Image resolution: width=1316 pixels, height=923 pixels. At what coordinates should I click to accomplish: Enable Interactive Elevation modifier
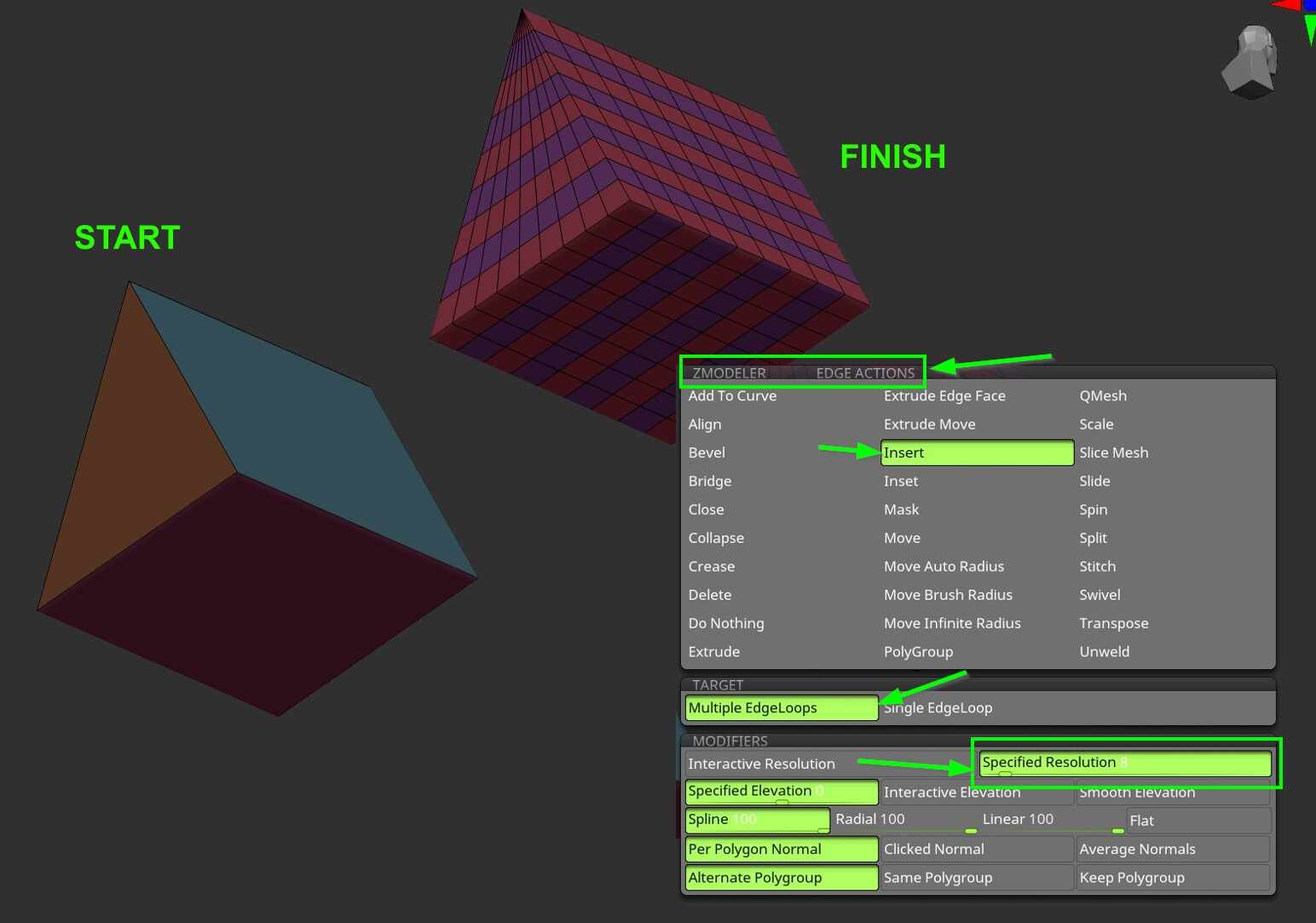click(x=951, y=792)
